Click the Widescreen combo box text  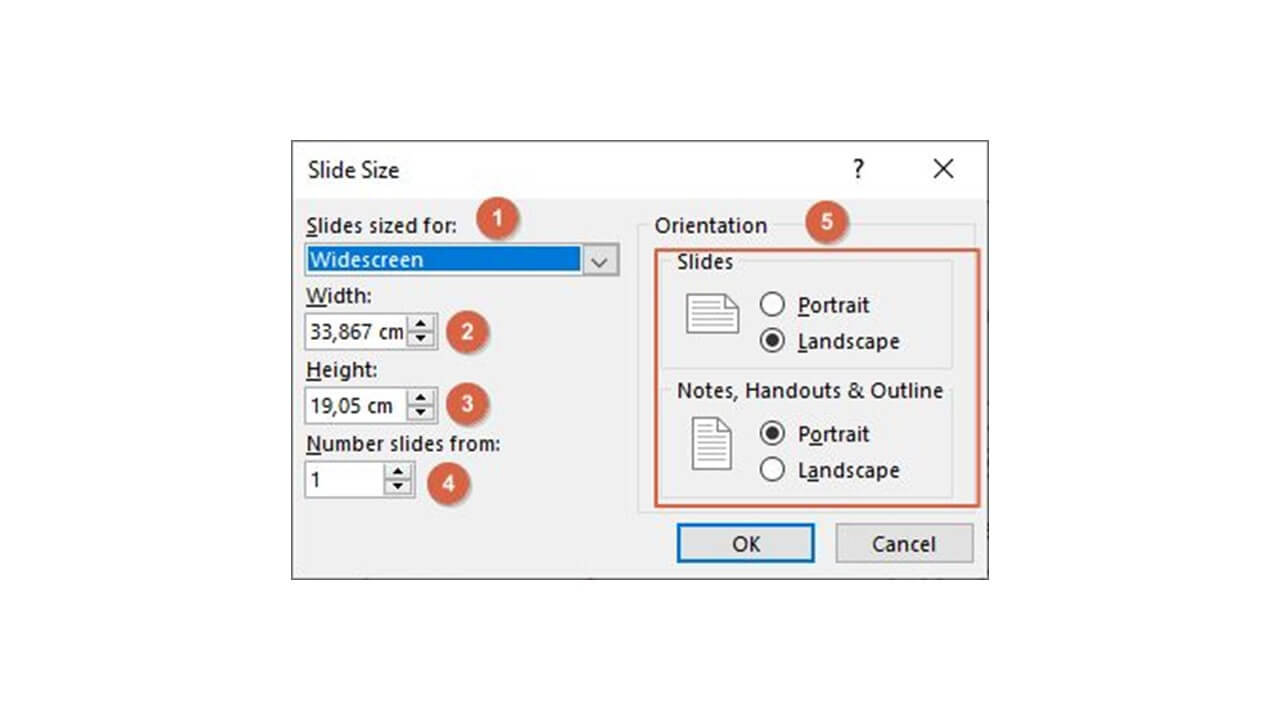442,260
